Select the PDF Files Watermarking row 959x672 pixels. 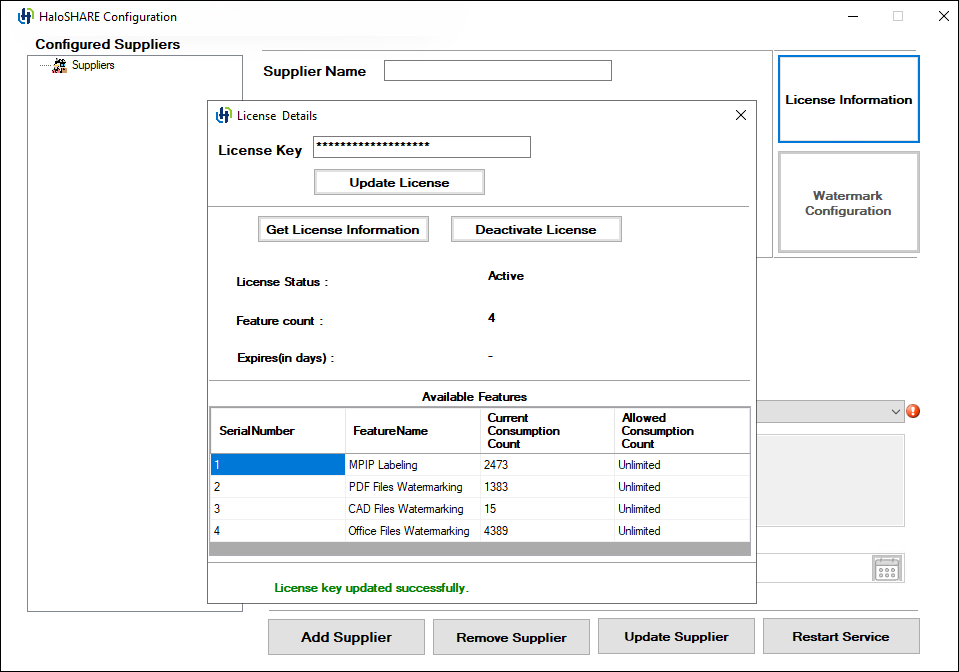tap(405, 487)
